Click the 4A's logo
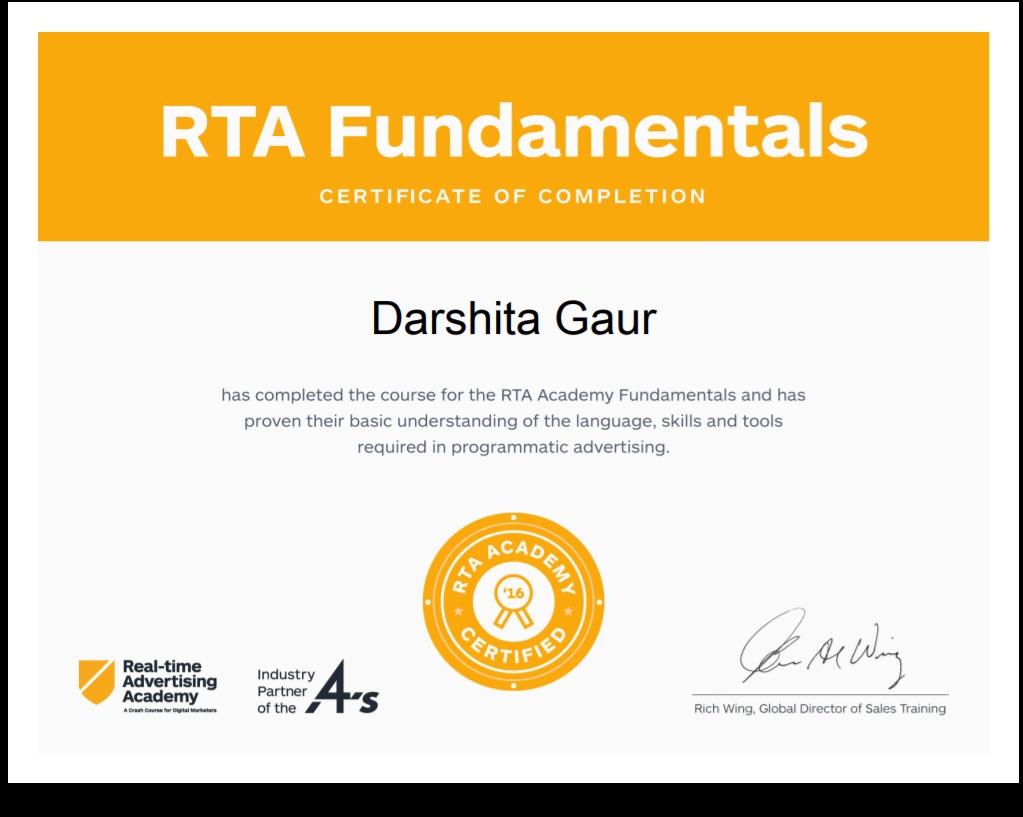This screenshot has height=817, width=1023. click(x=344, y=686)
